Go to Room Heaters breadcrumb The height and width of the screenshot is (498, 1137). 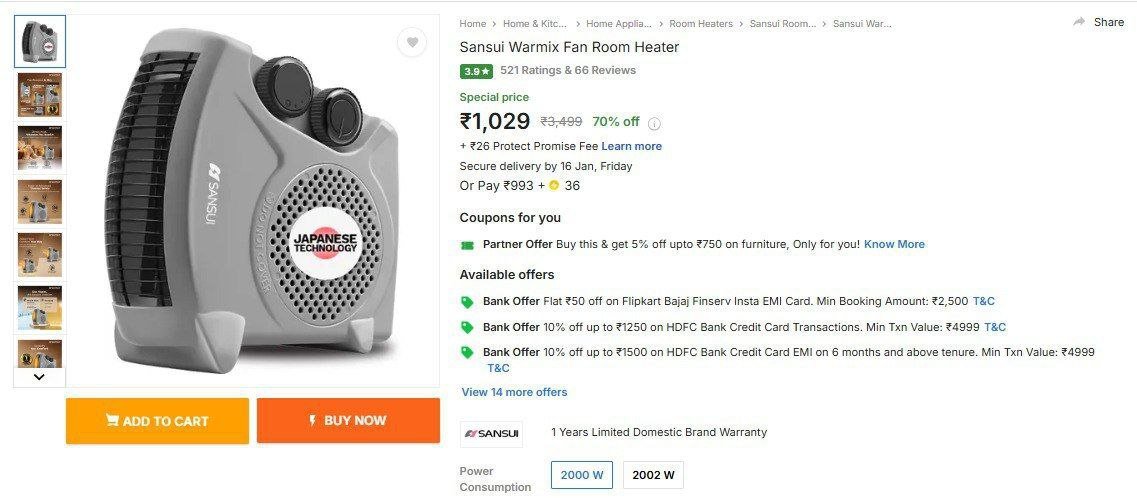(x=700, y=23)
